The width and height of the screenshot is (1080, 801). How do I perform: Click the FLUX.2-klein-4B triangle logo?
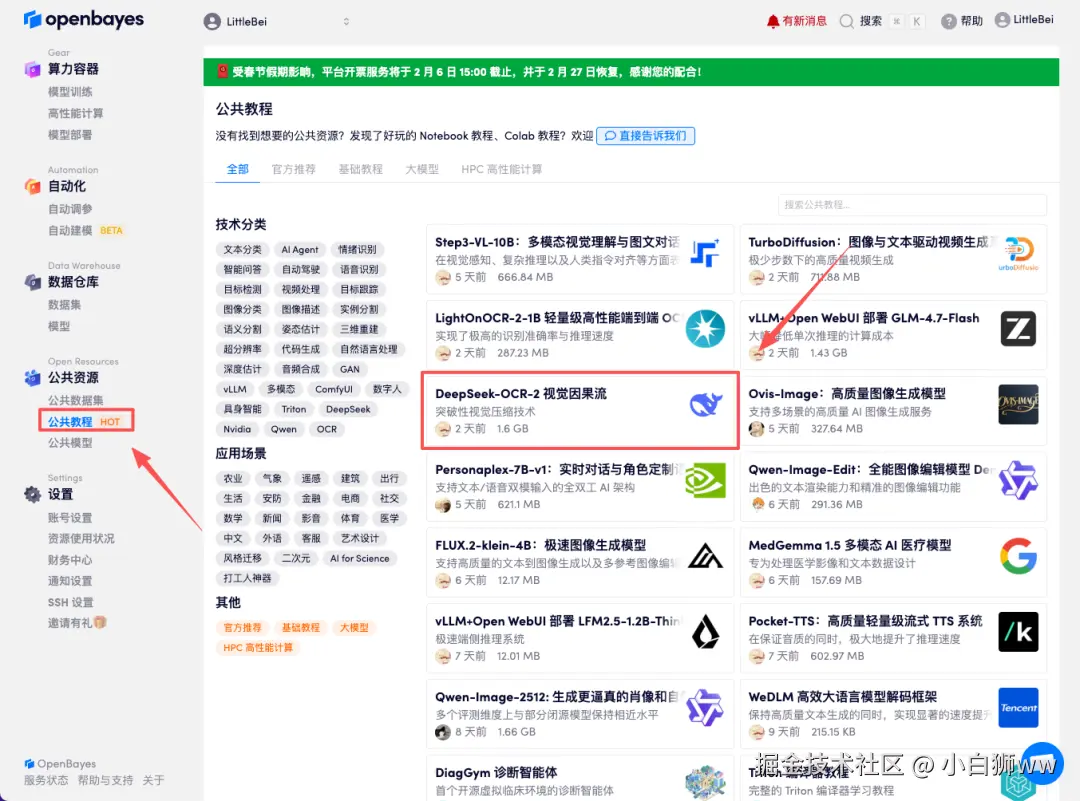[x=705, y=556]
